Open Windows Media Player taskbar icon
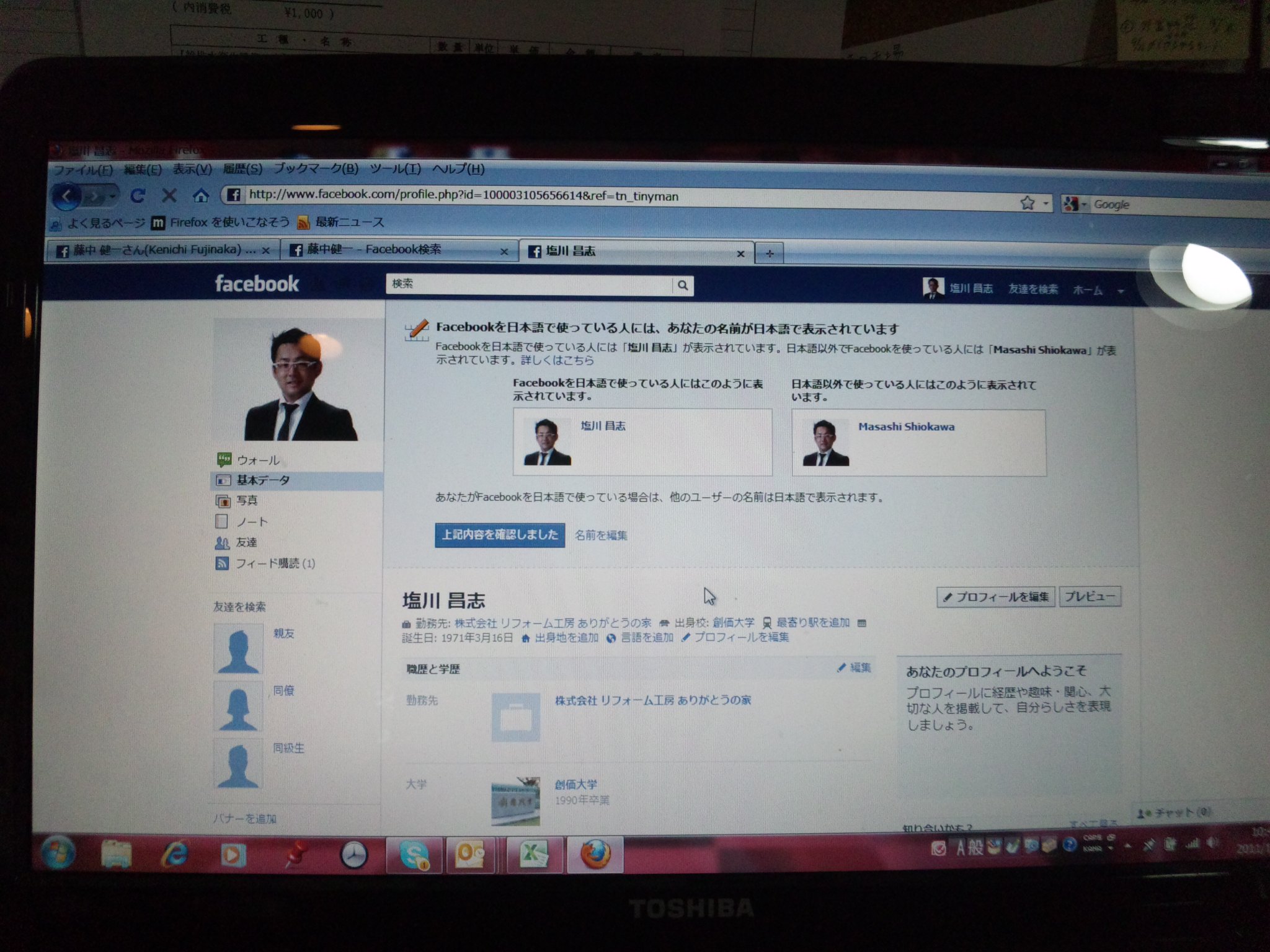 233,856
